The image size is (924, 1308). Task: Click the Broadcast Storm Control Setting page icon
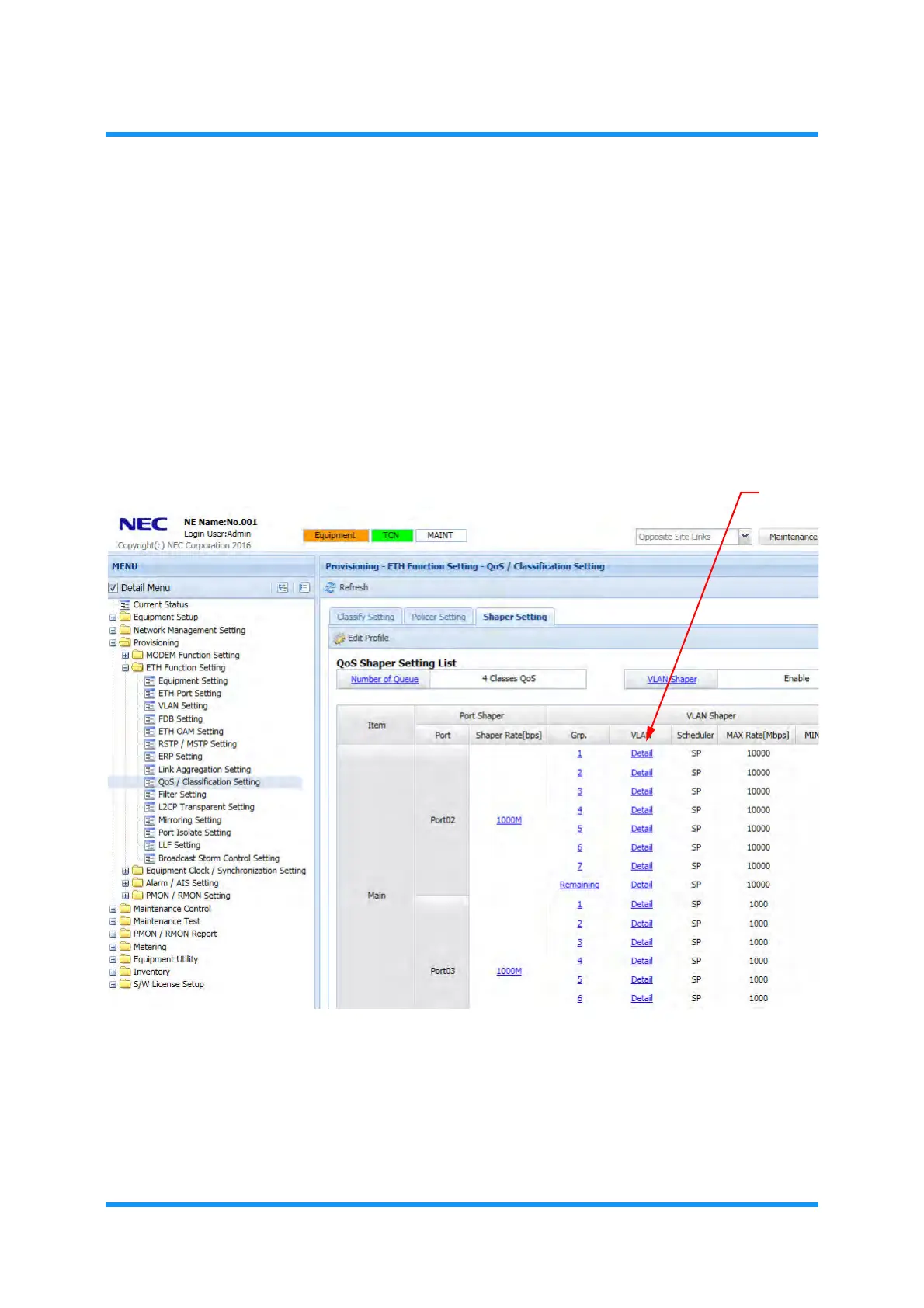(x=150, y=858)
